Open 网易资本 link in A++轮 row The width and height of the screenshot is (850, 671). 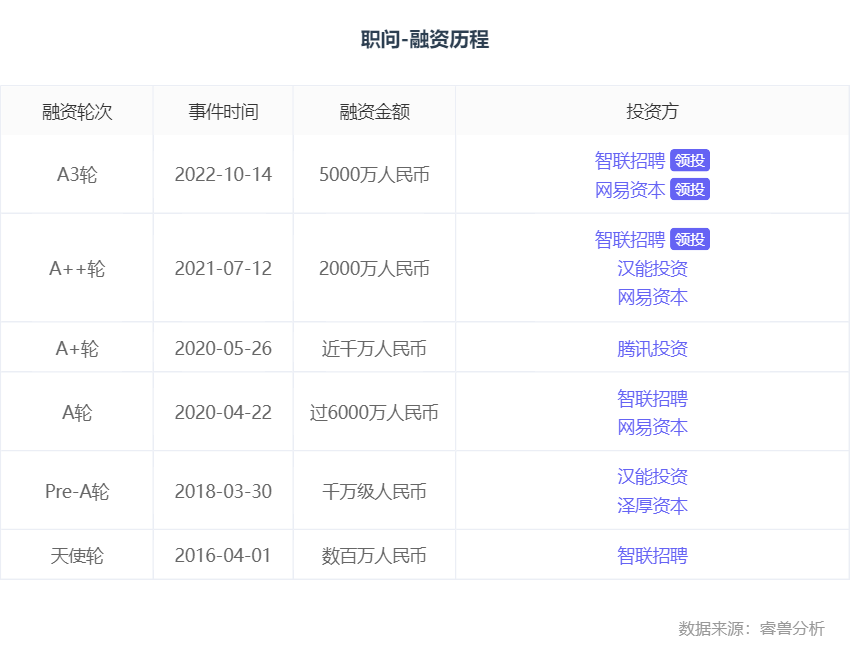tap(652, 297)
